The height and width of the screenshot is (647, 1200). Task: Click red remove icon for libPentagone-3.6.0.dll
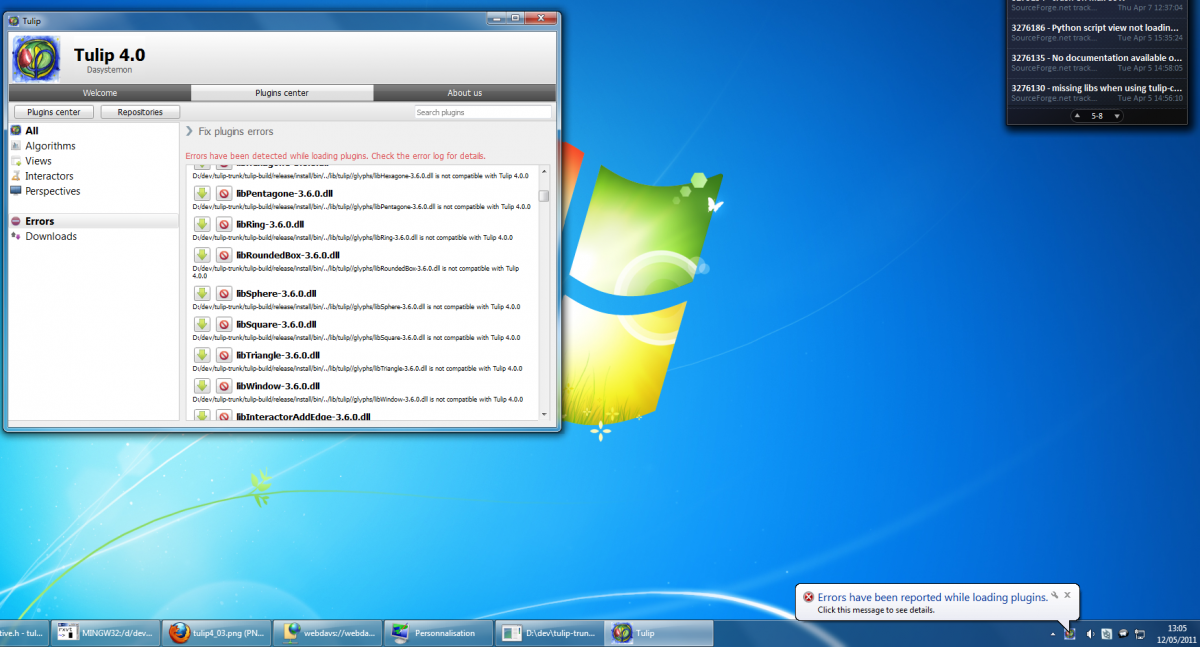tap(224, 194)
